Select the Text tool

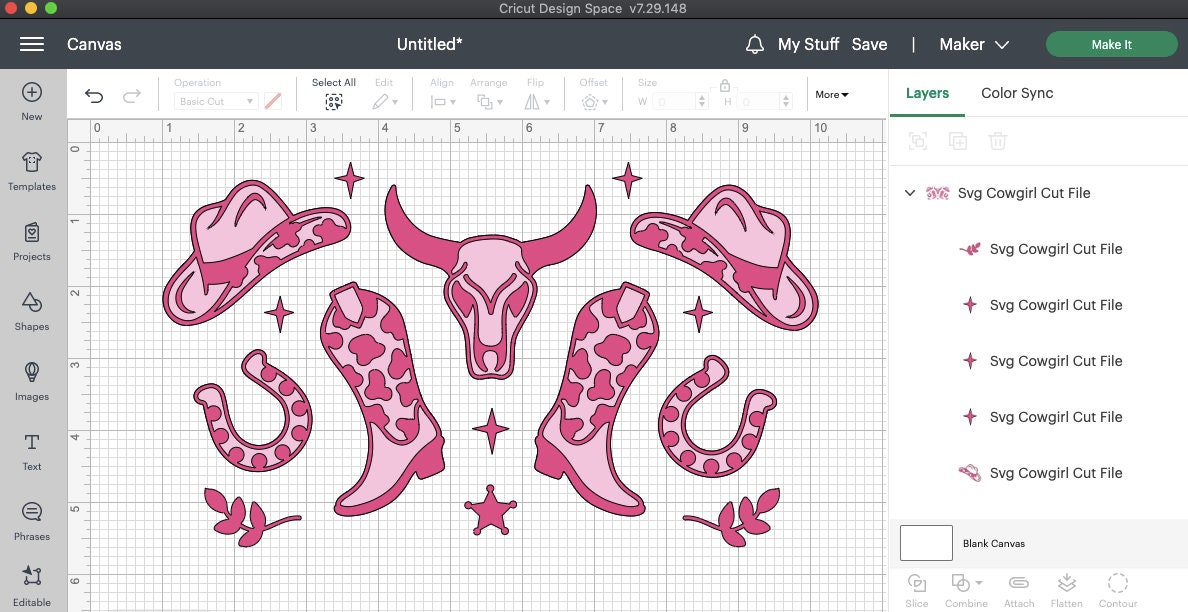click(31, 451)
